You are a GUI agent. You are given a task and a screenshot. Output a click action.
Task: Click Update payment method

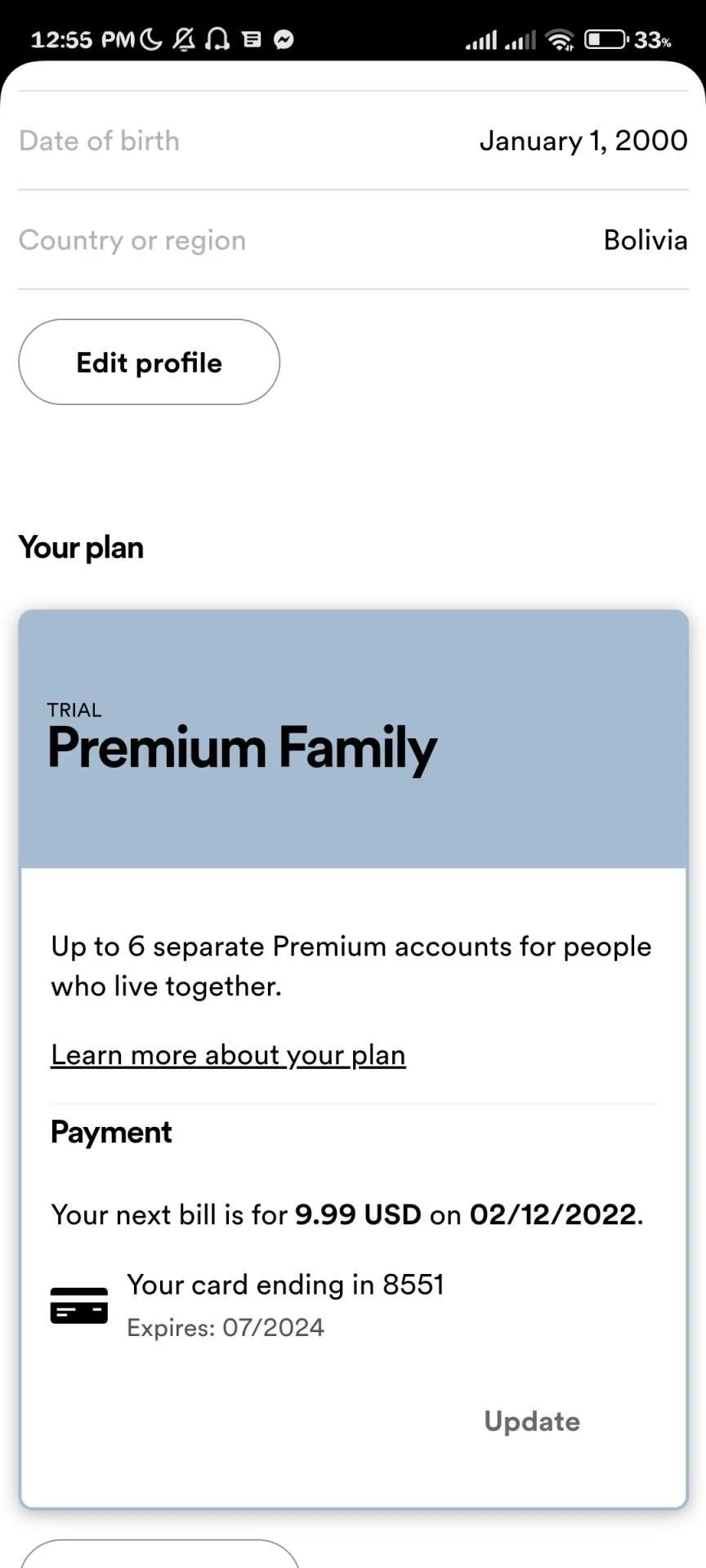[x=532, y=1421]
